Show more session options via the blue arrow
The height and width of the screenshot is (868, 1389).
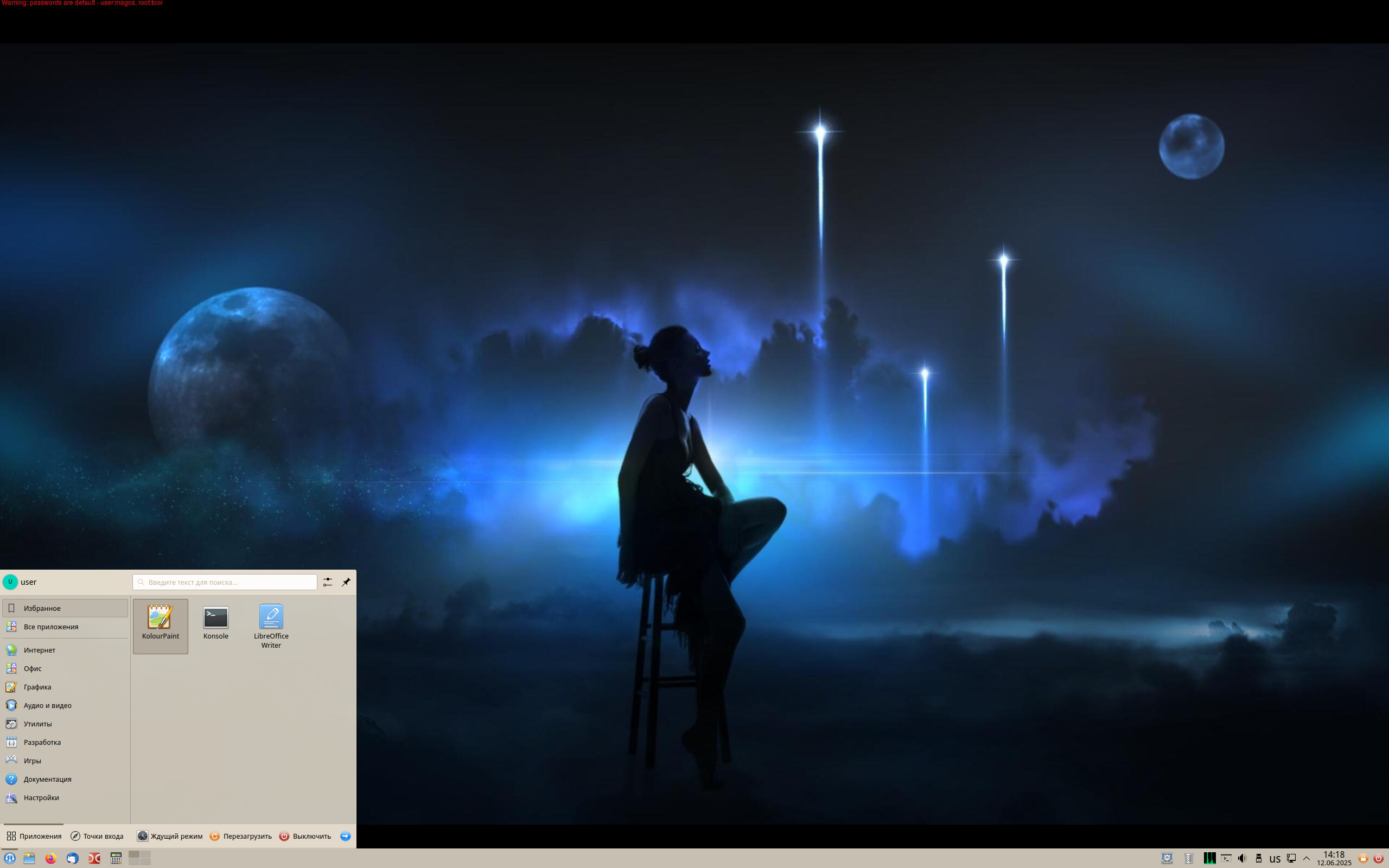[346, 837]
